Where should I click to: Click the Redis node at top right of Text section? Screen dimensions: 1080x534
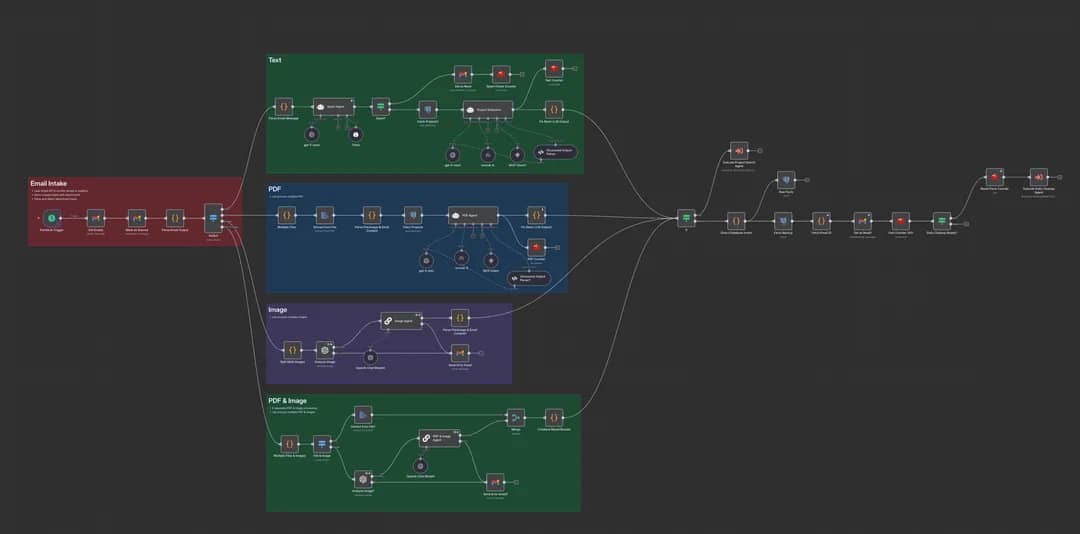coord(554,70)
